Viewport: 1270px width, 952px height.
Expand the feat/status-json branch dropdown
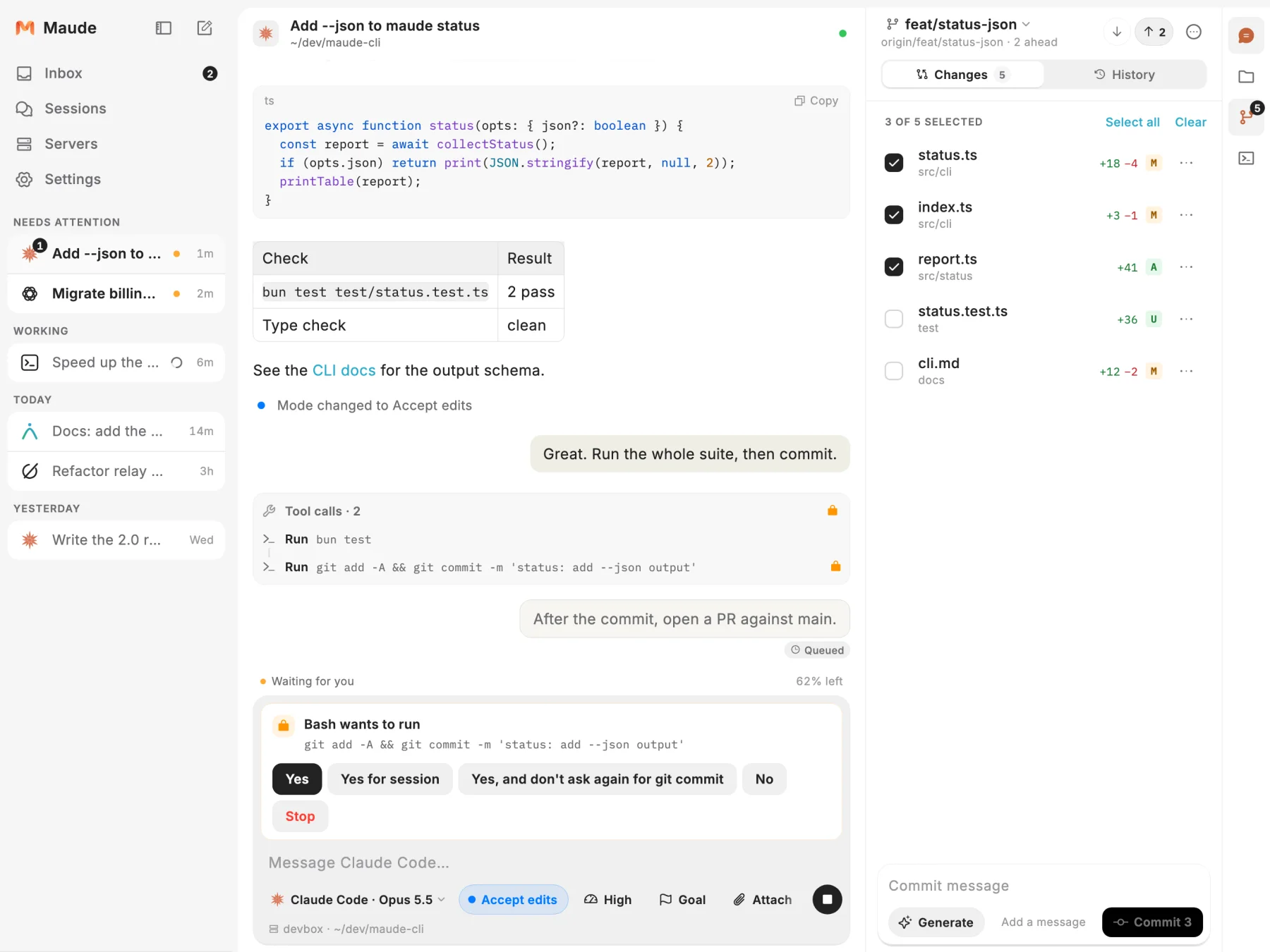point(959,25)
